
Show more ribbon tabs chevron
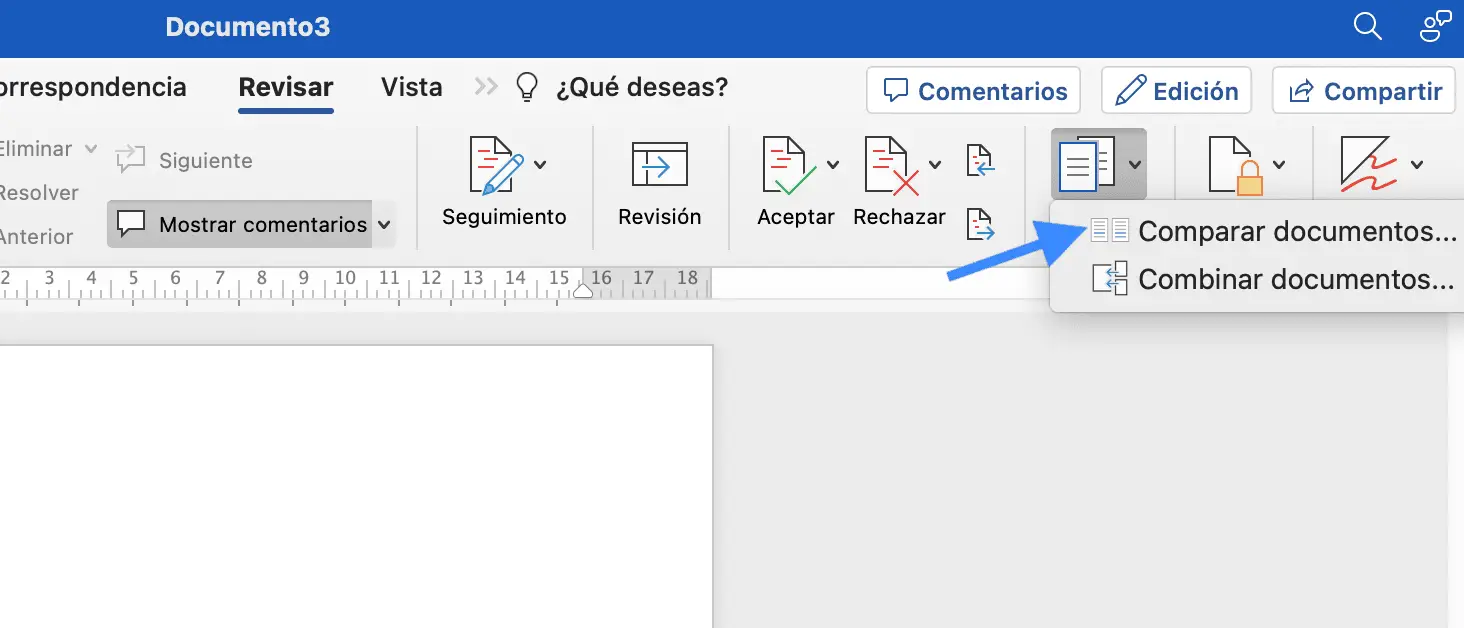pyautogui.click(x=486, y=87)
